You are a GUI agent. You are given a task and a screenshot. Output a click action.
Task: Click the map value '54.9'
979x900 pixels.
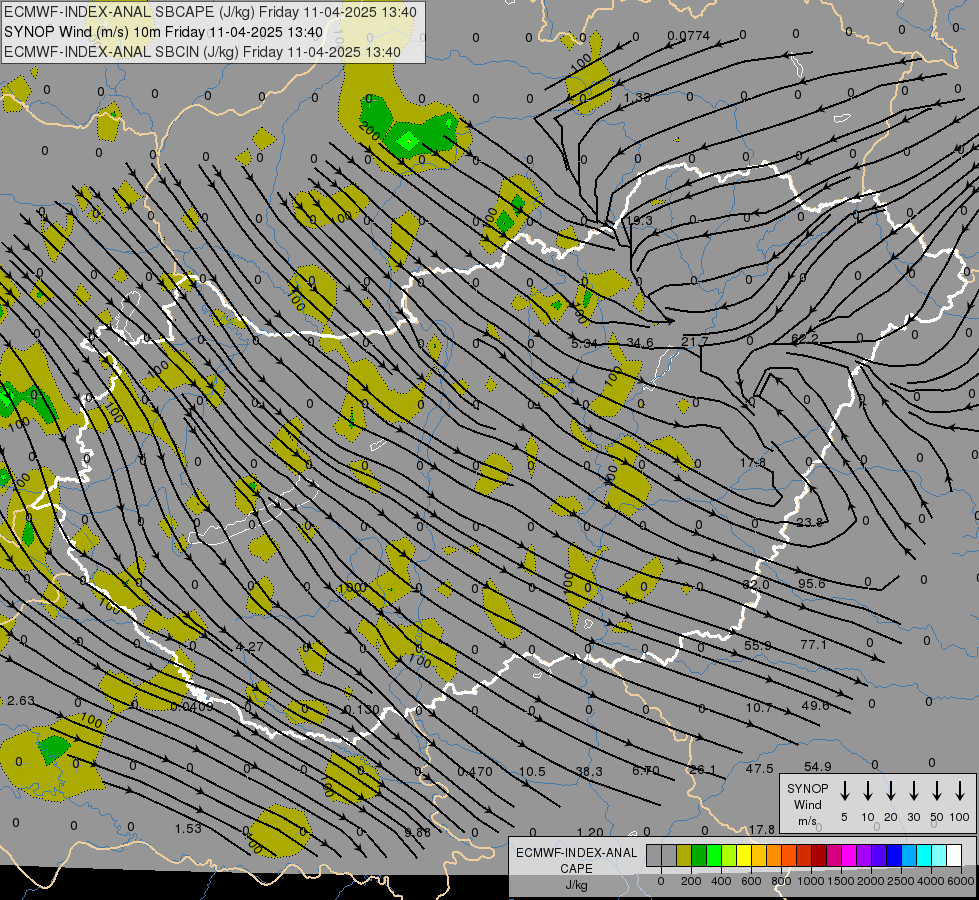coord(817,766)
